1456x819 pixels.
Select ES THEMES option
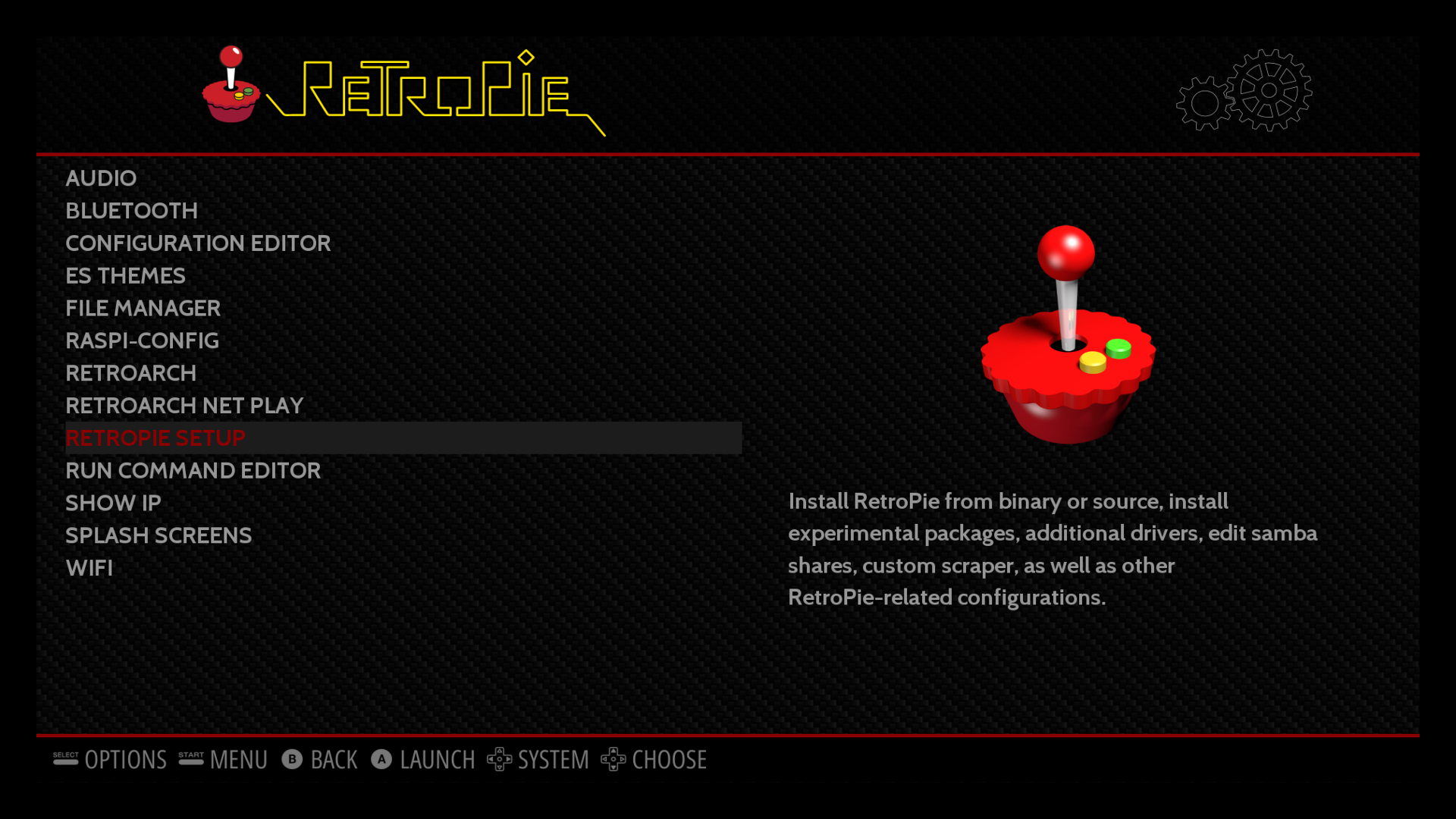coord(125,275)
